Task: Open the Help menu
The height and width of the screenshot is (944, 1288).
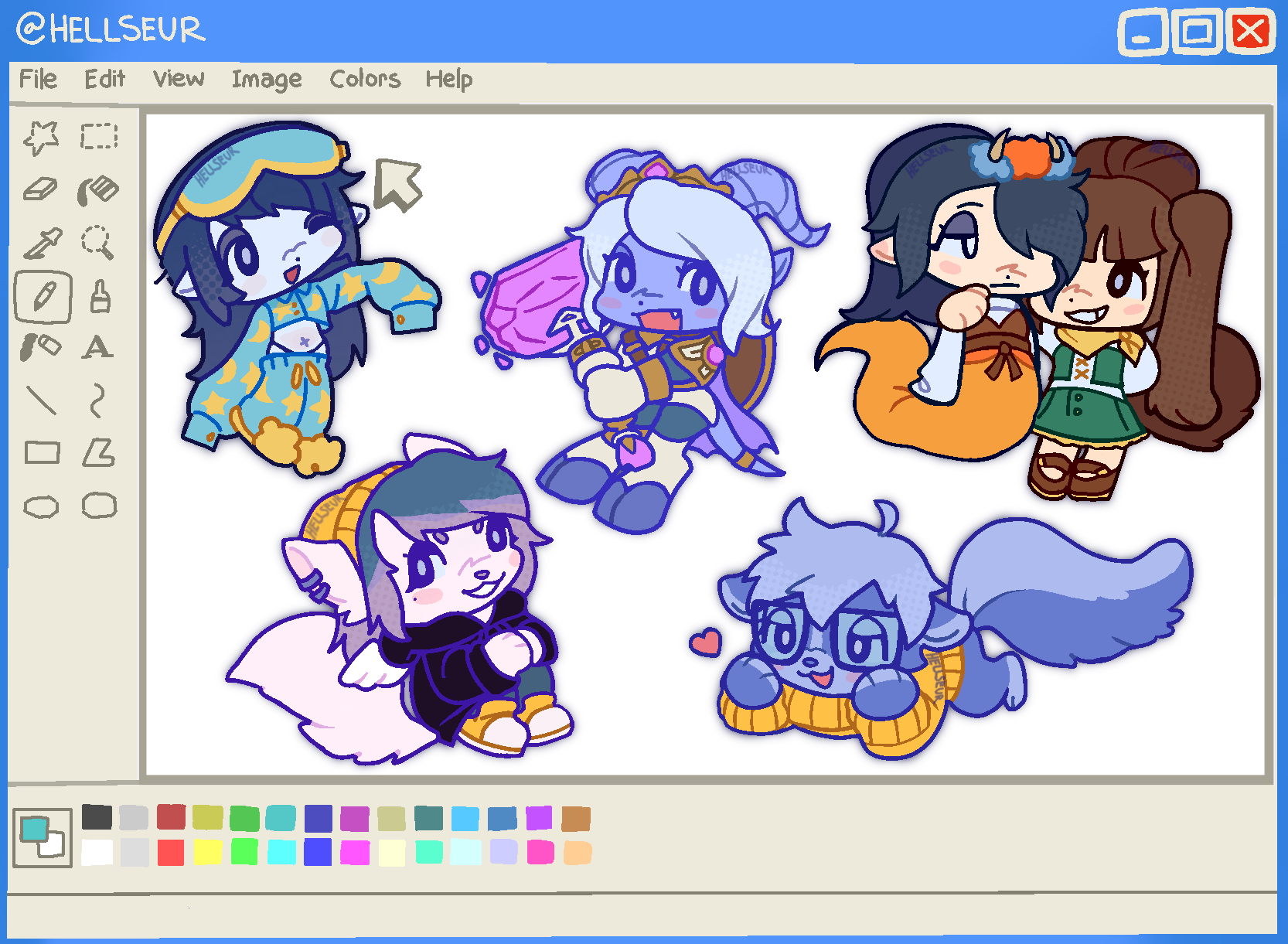Action: pyautogui.click(x=449, y=78)
